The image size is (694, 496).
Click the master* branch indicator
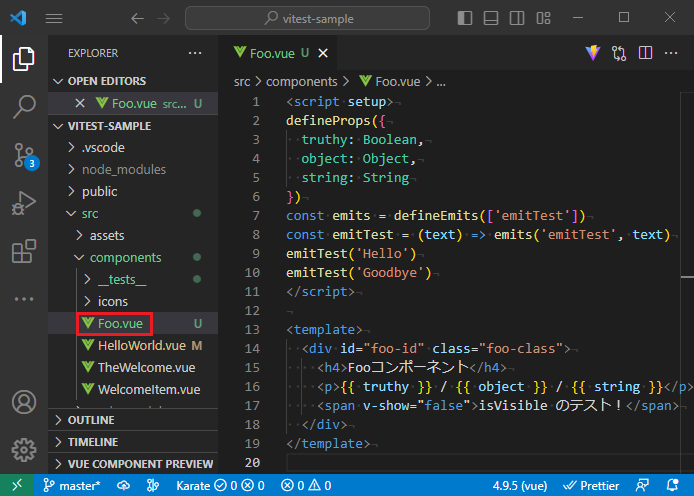(72, 485)
